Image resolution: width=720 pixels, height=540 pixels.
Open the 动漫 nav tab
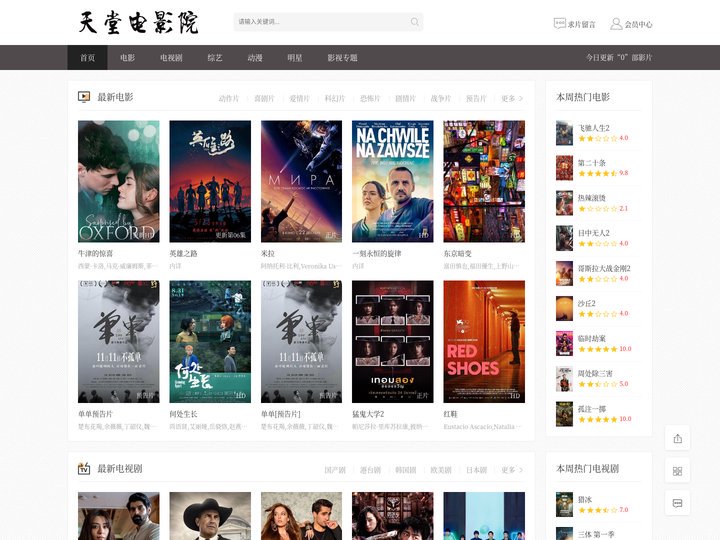tap(254, 57)
